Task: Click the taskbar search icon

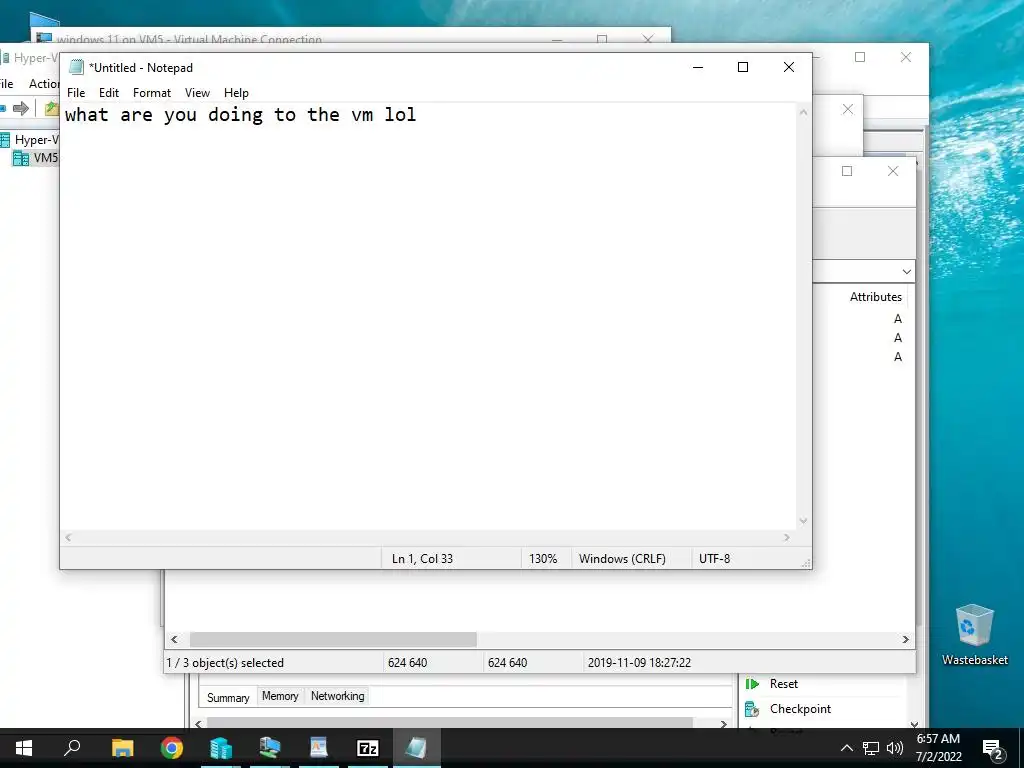Action: (x=72, y=748)
